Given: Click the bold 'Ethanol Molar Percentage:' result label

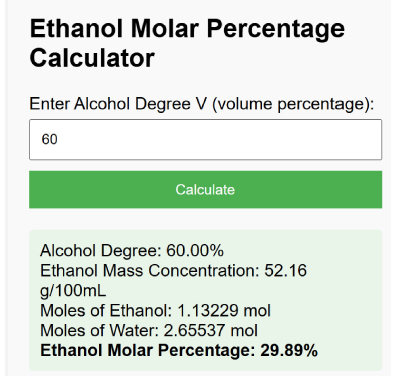Looking at the screenshot, I should (x=148, y=350).
